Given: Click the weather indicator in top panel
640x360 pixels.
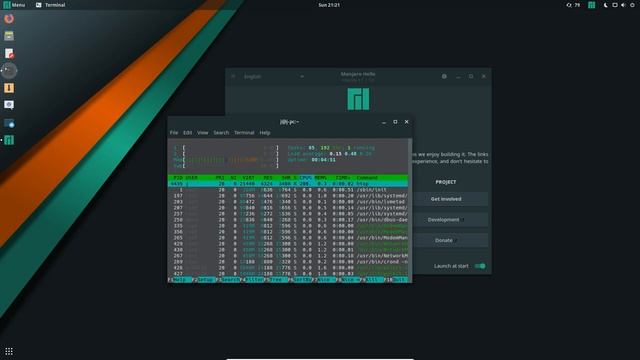Looking at the screenshot, I should pos(573,5).
